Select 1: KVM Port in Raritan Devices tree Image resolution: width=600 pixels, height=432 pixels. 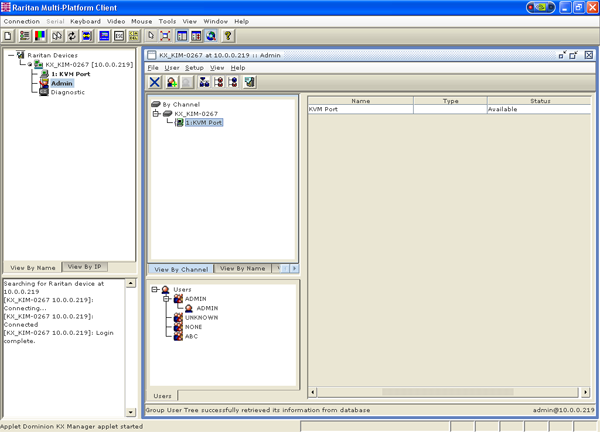[71, 74]
